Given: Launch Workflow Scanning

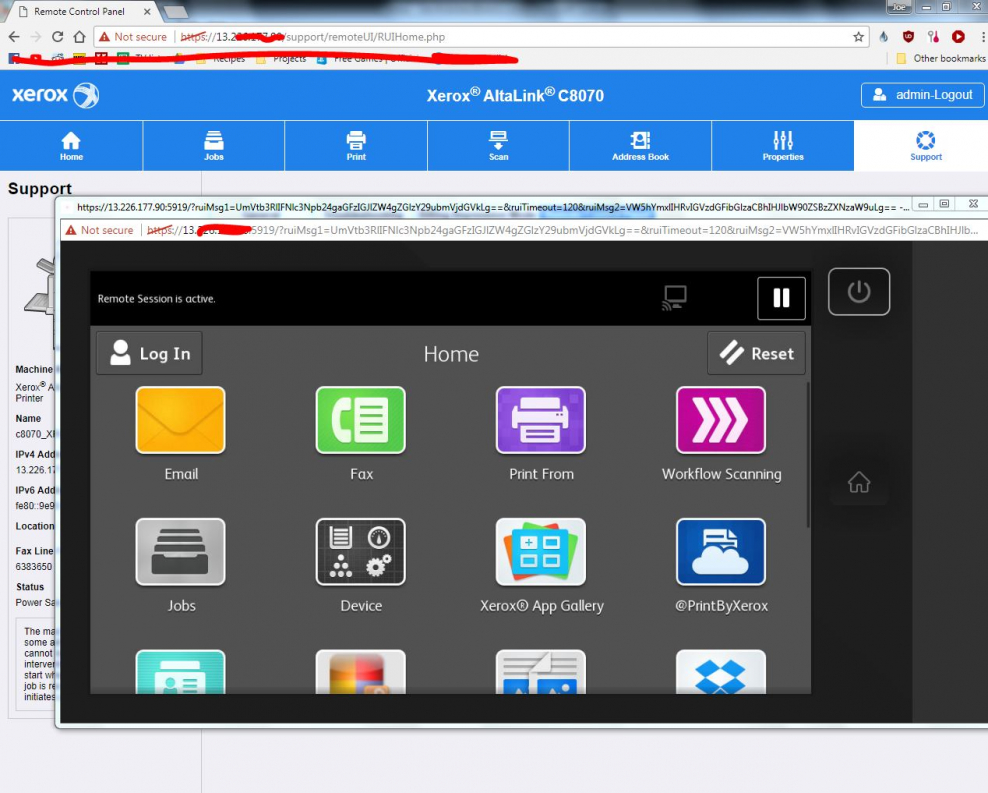Looking at the screenshot, I should [721, 420].
